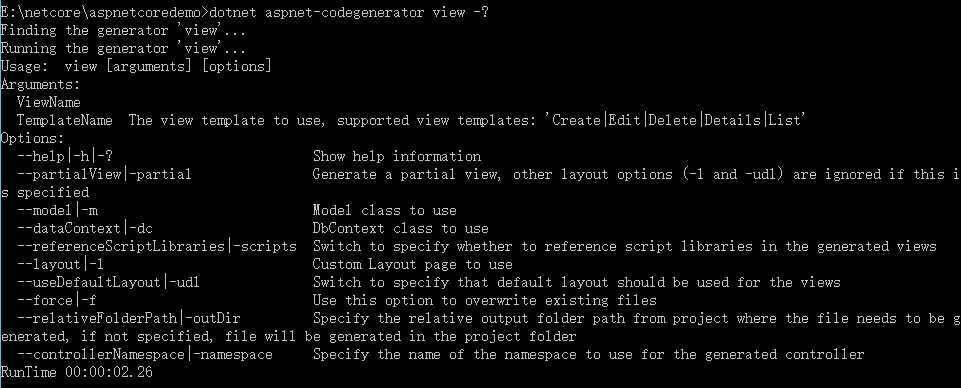Viewport: 962px width, 388px height.
Task: Click the 'Running the generator' output line
Action: tap(123, 48)
